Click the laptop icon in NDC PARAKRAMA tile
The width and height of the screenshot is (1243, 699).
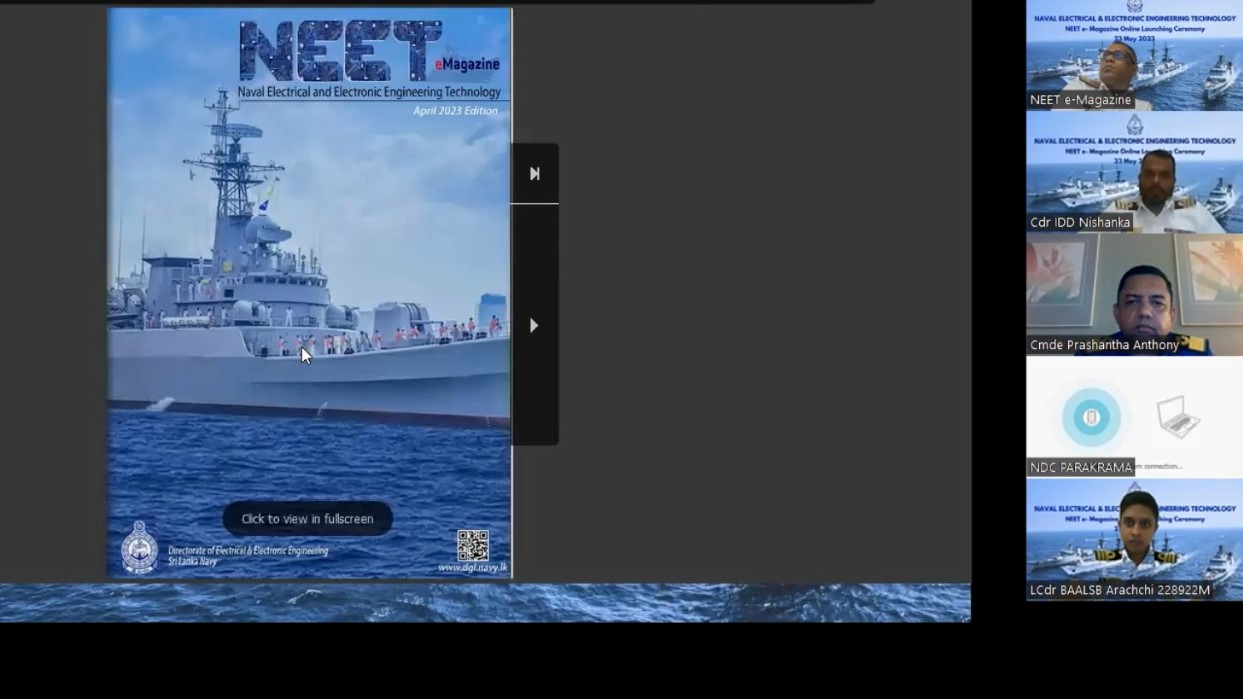pyautogui.click(x=1178, y=417)
